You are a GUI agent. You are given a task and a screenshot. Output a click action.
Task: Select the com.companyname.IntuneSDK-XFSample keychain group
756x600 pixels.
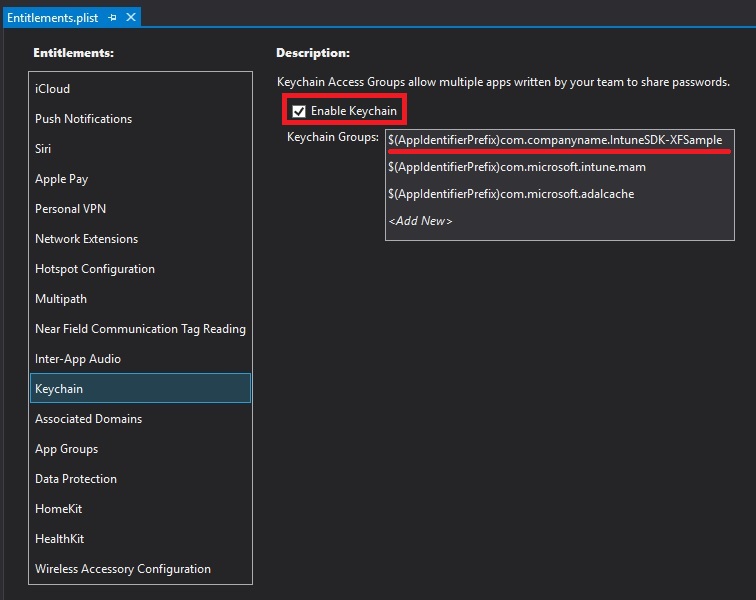tap(559, 140)
